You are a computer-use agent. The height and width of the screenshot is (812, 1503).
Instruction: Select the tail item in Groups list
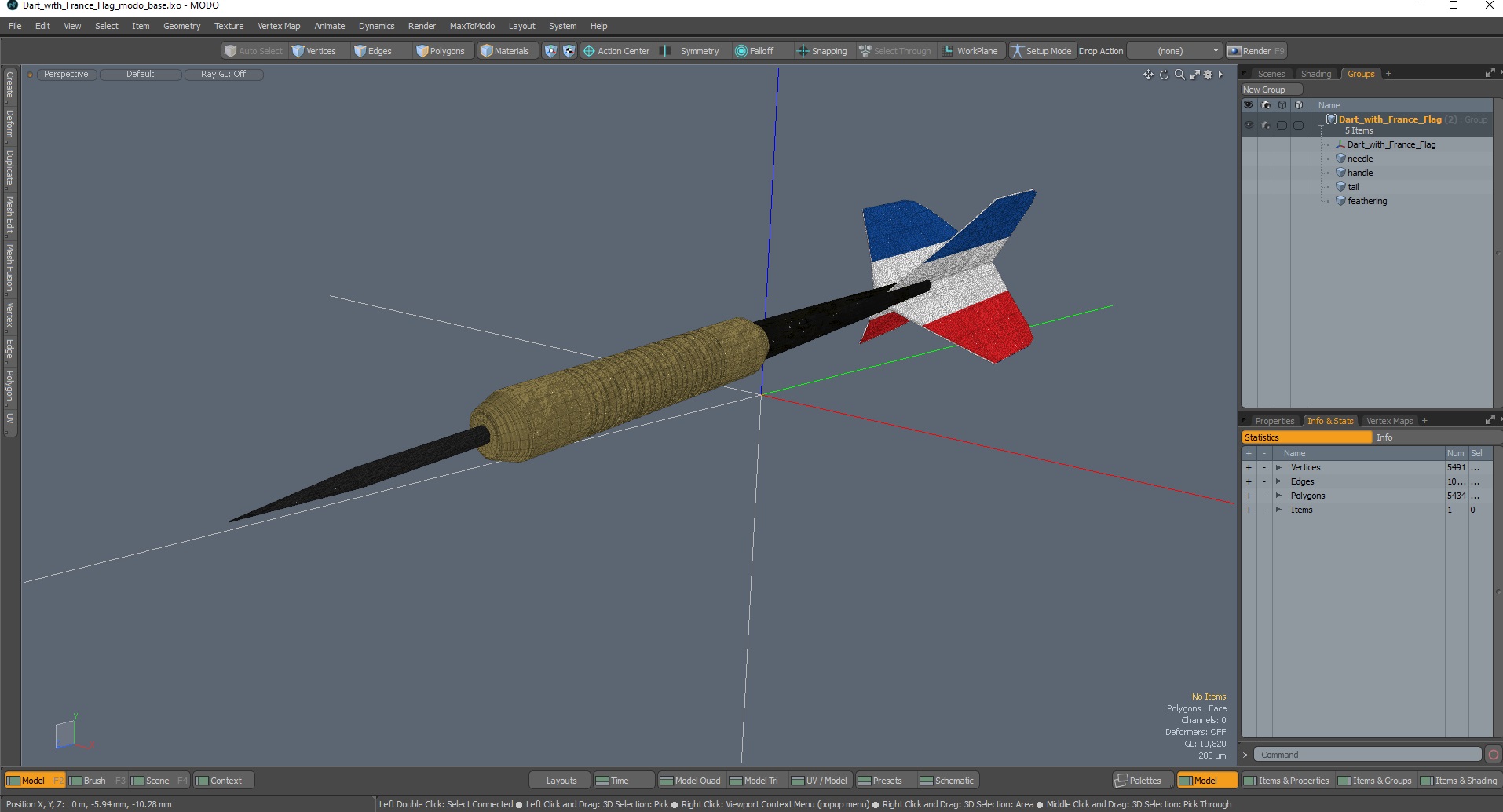point(1353,187)
